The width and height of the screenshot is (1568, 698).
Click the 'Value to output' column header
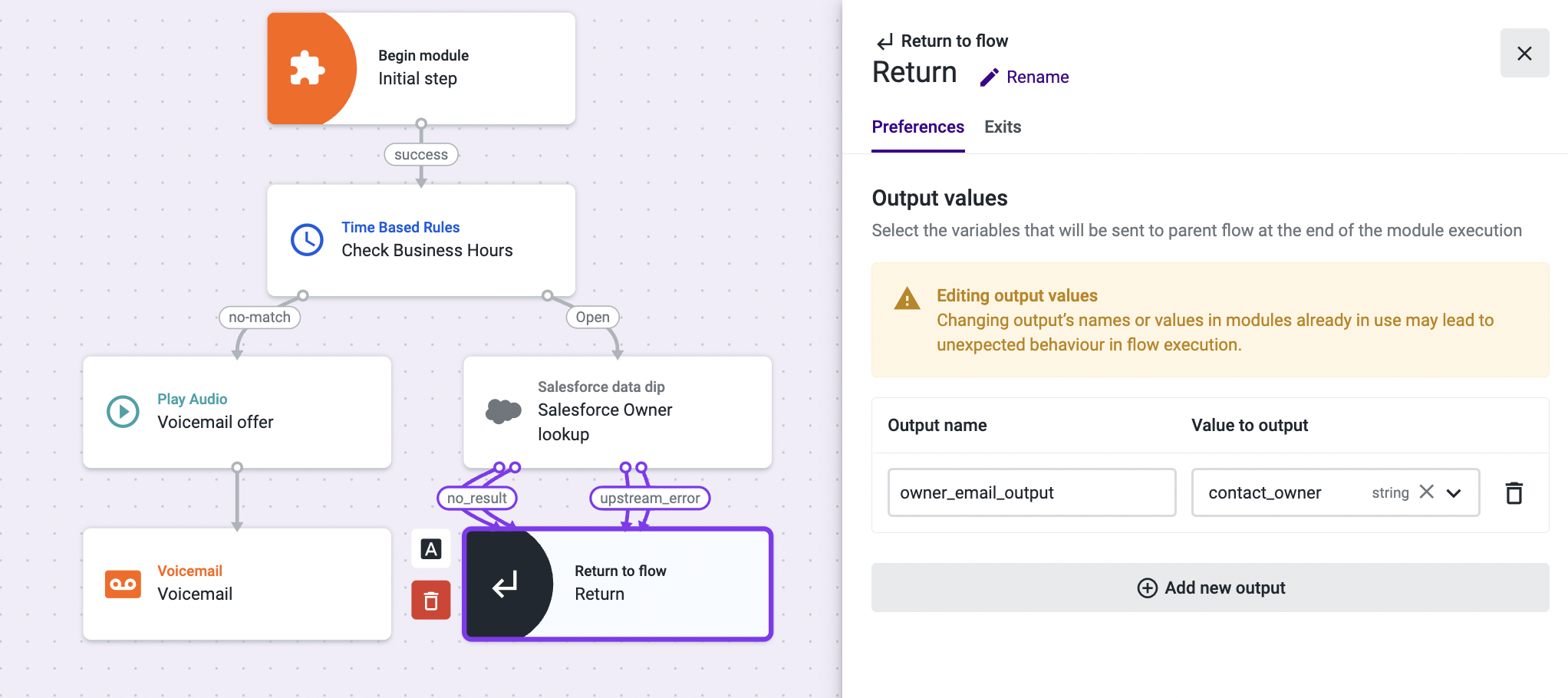tap(1250, 425)
